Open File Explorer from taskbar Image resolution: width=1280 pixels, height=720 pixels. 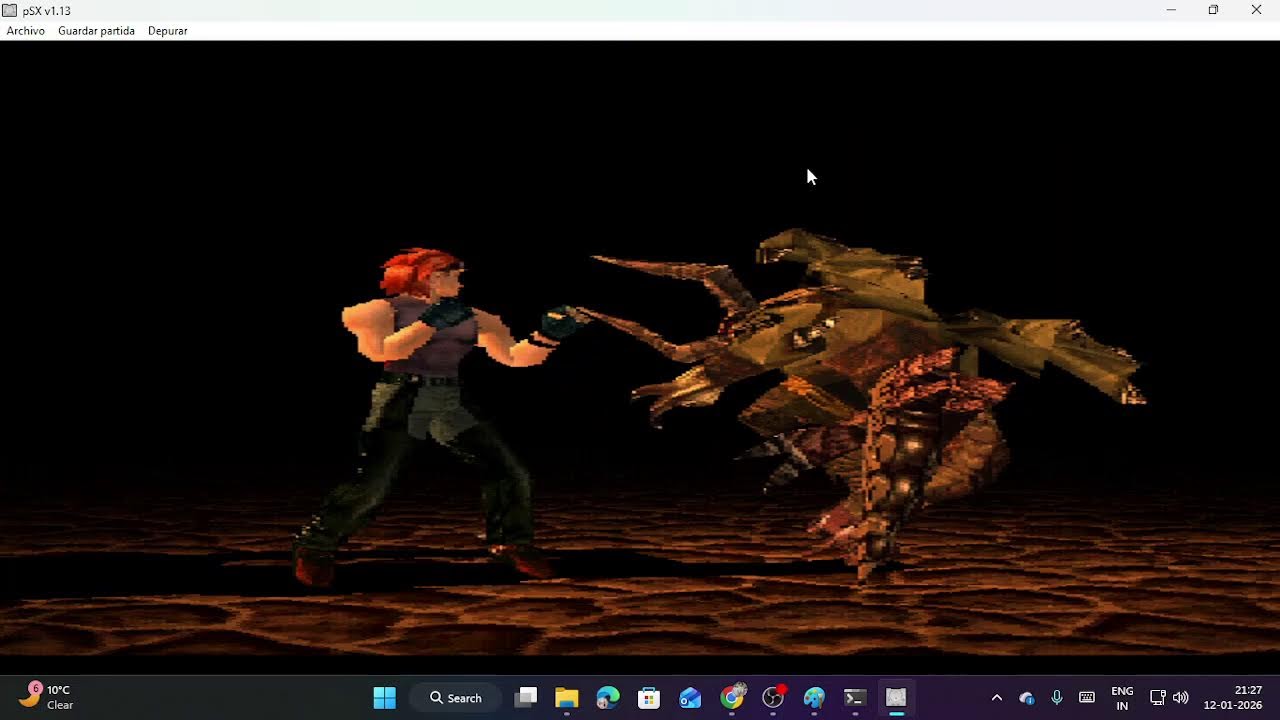pyautogui.click(x=567, y=698)
